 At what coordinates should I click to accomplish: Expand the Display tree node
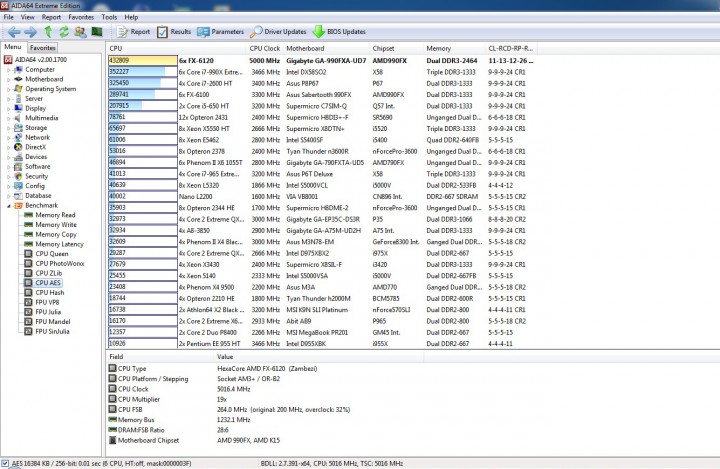pyautogui.click(x=8, y=108)
